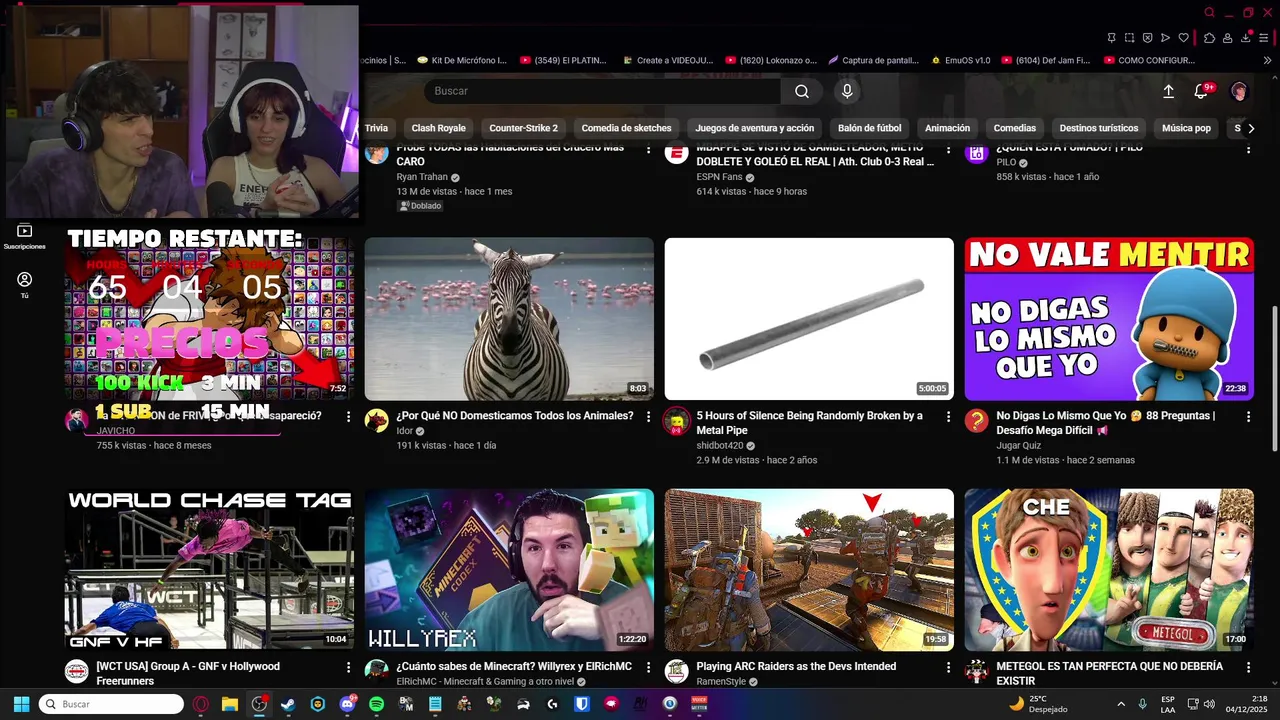Open the Kit De Micrófono bookmark
The height and width of the screenshot is (720, 1280).
click(461, 60)
